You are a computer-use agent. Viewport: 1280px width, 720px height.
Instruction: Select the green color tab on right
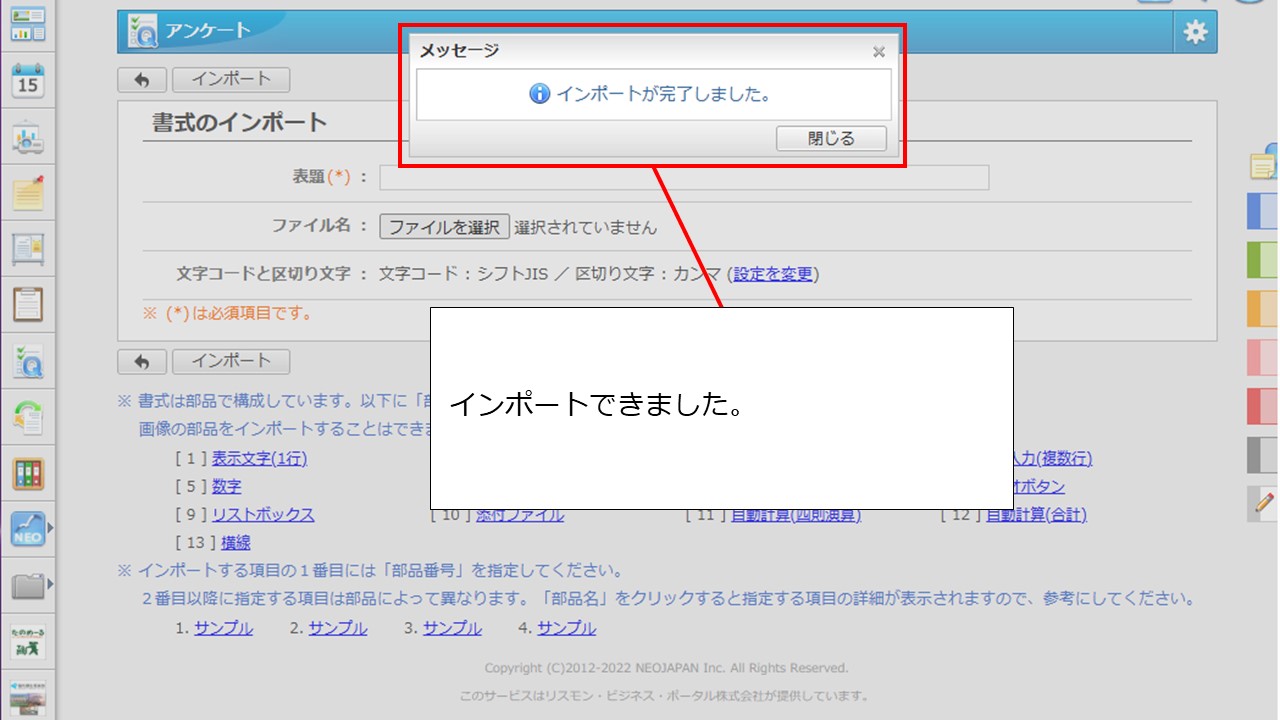1263,260
